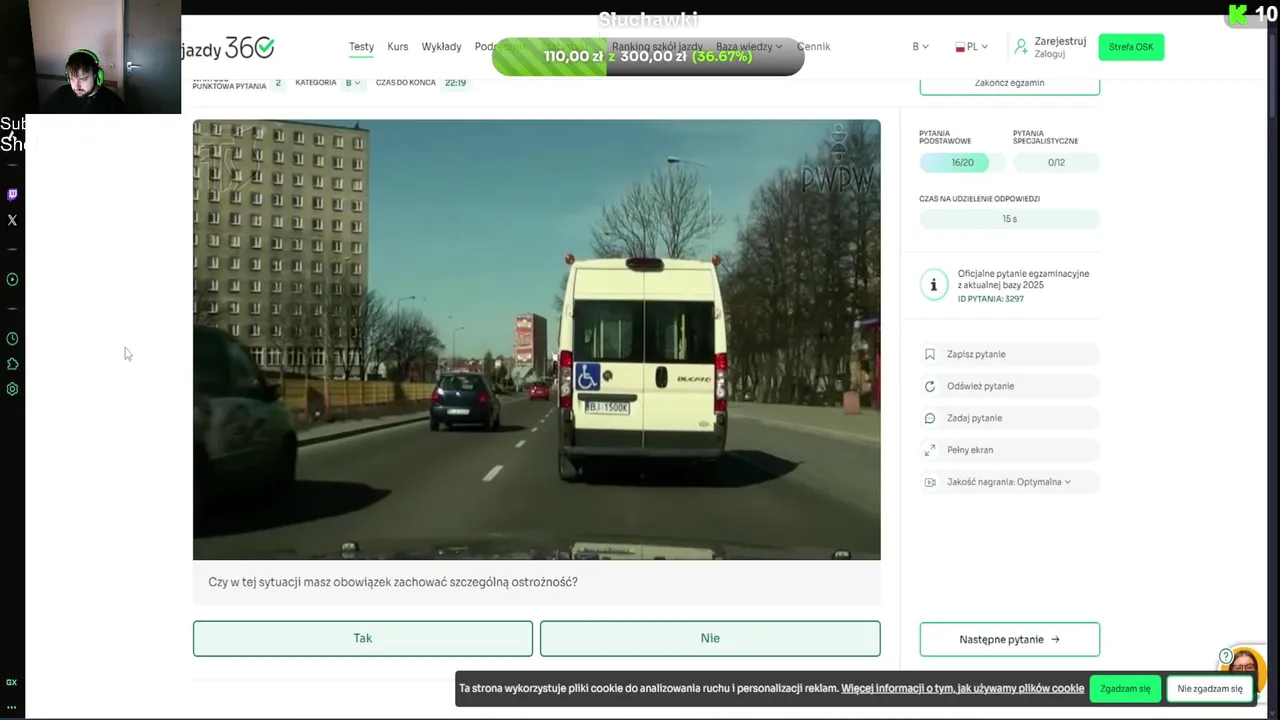Image resolution: width=1280 pixels, height=720 pixels.
Task: Click the 0/12 specialist questions progress bar
Action: 1056,163
